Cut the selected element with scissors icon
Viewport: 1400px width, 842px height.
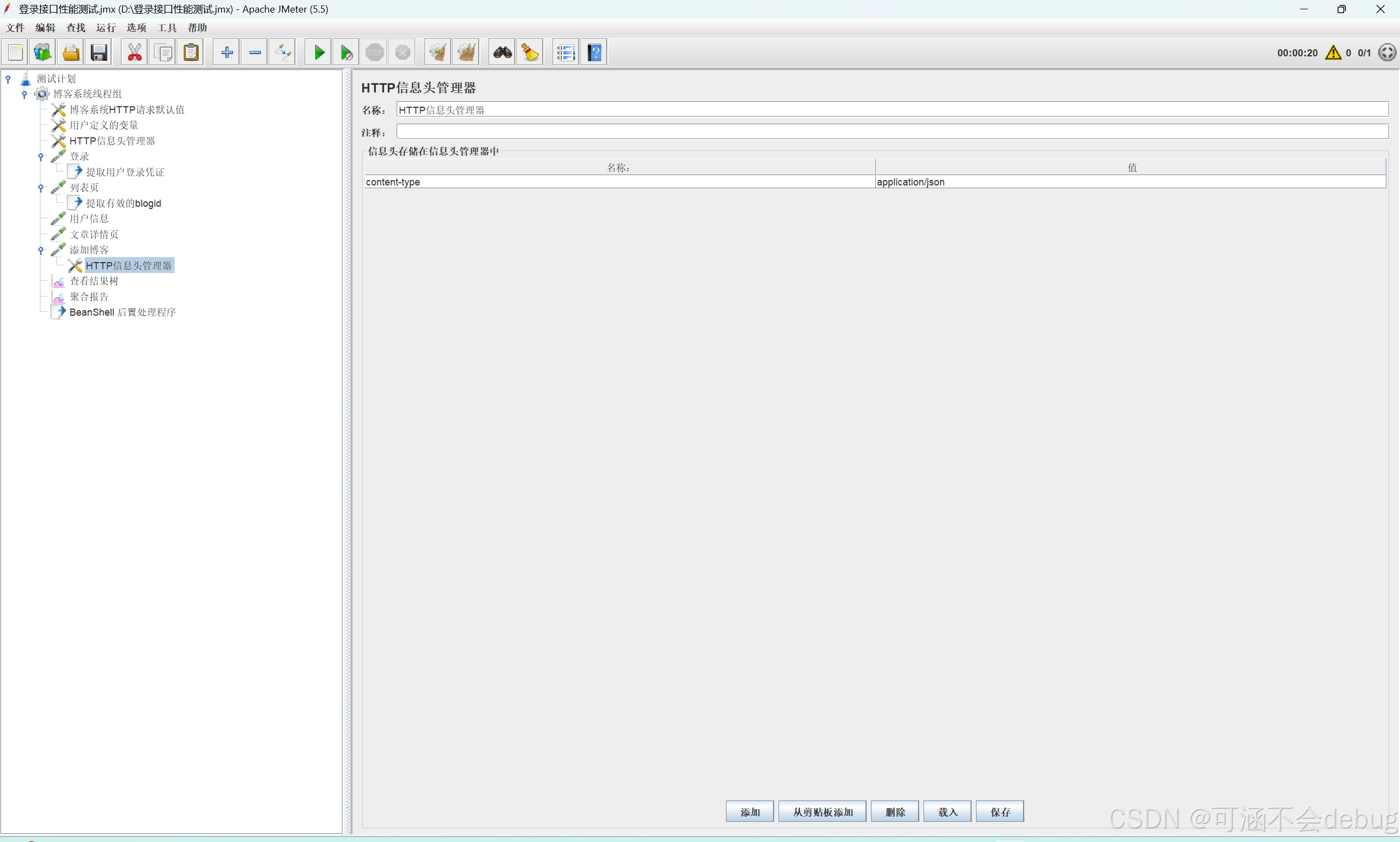pyautogui.click(x=135, y=52)
